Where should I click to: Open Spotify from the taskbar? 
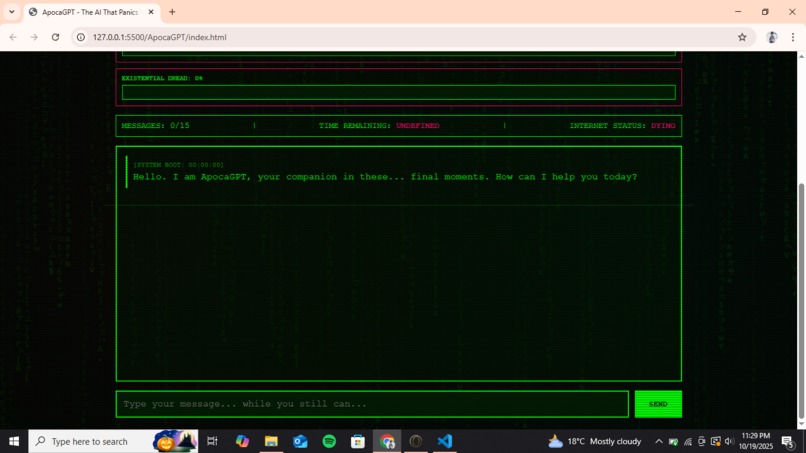(x=329, y=441)
